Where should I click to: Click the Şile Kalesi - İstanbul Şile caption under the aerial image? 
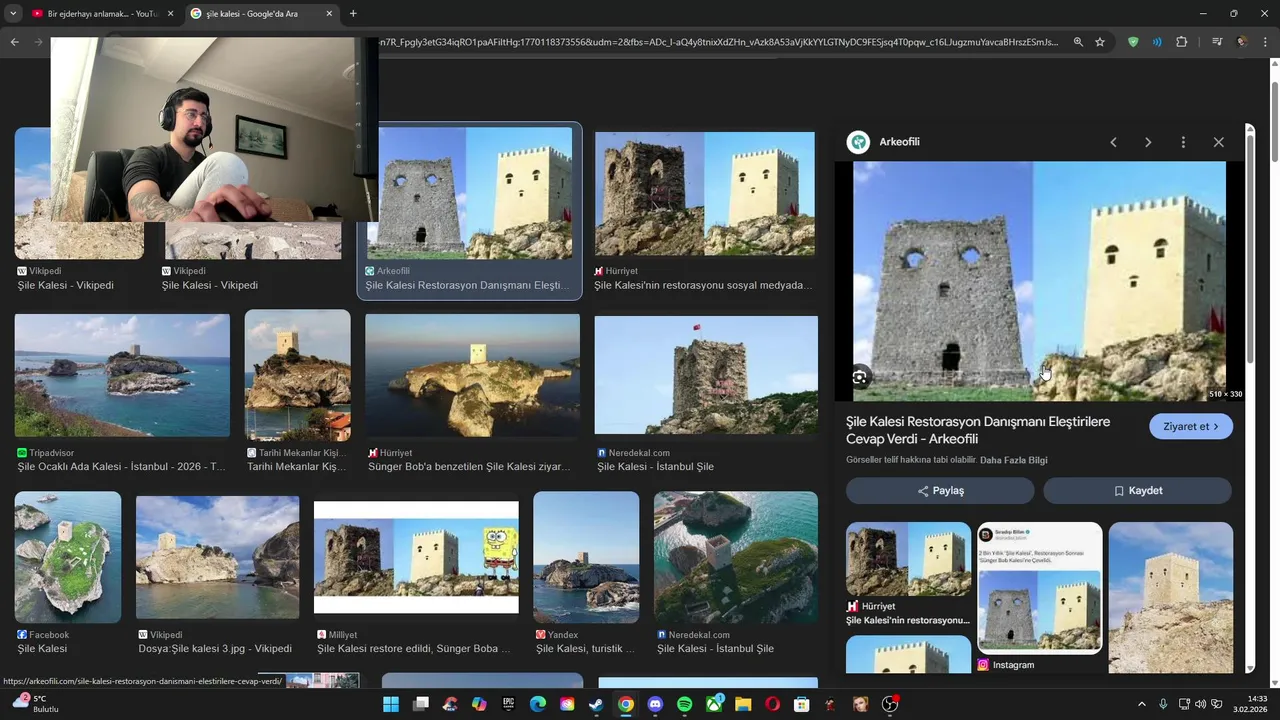pyautogui.click(x=715, y=649)
